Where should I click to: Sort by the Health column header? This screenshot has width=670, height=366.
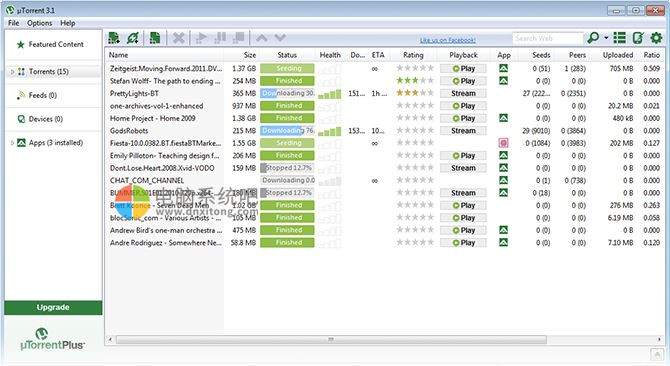(330, 55)
